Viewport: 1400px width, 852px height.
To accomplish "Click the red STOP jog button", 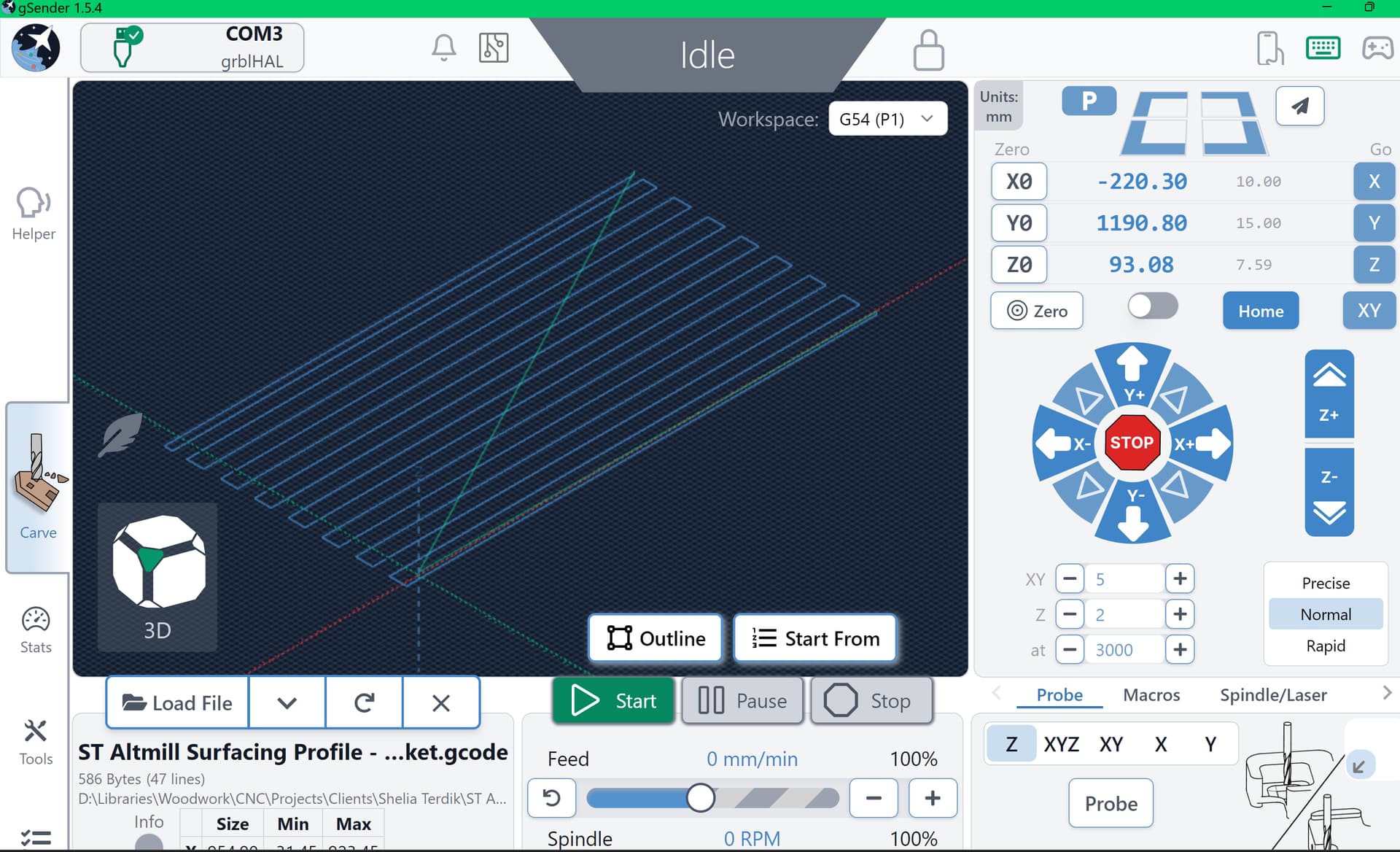I will (x=1132, y=443).
